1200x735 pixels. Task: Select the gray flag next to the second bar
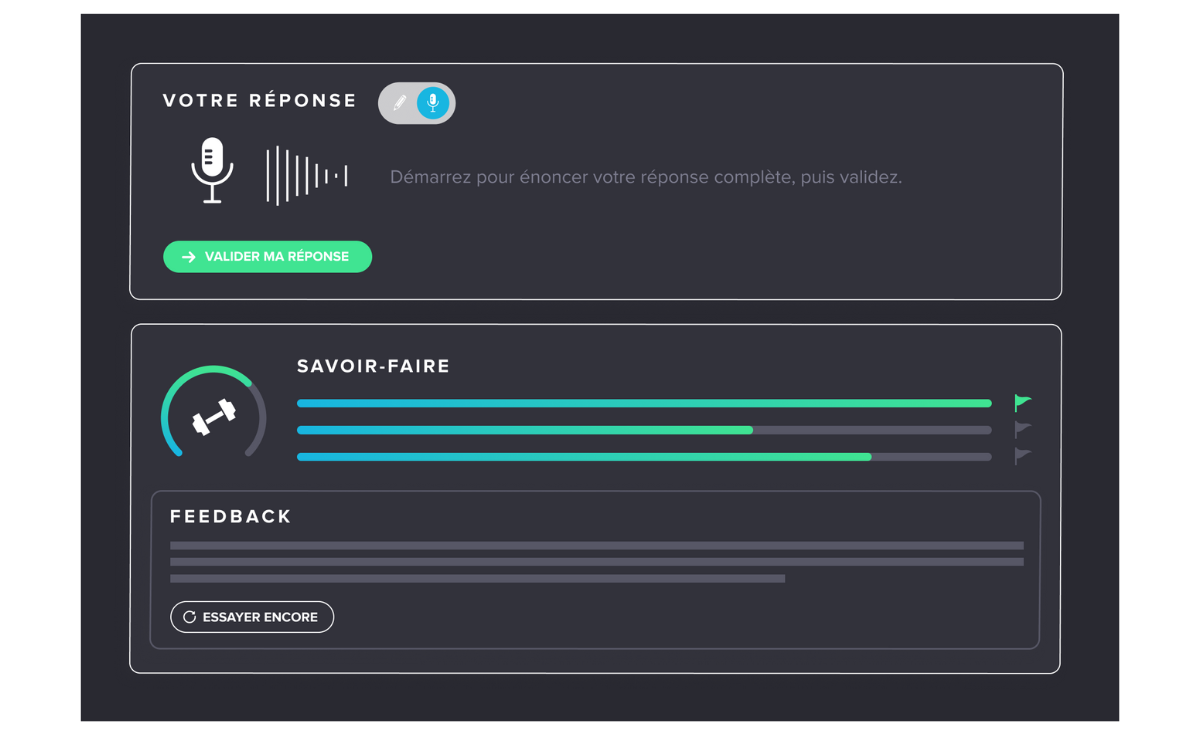(x=1022, y=429)
